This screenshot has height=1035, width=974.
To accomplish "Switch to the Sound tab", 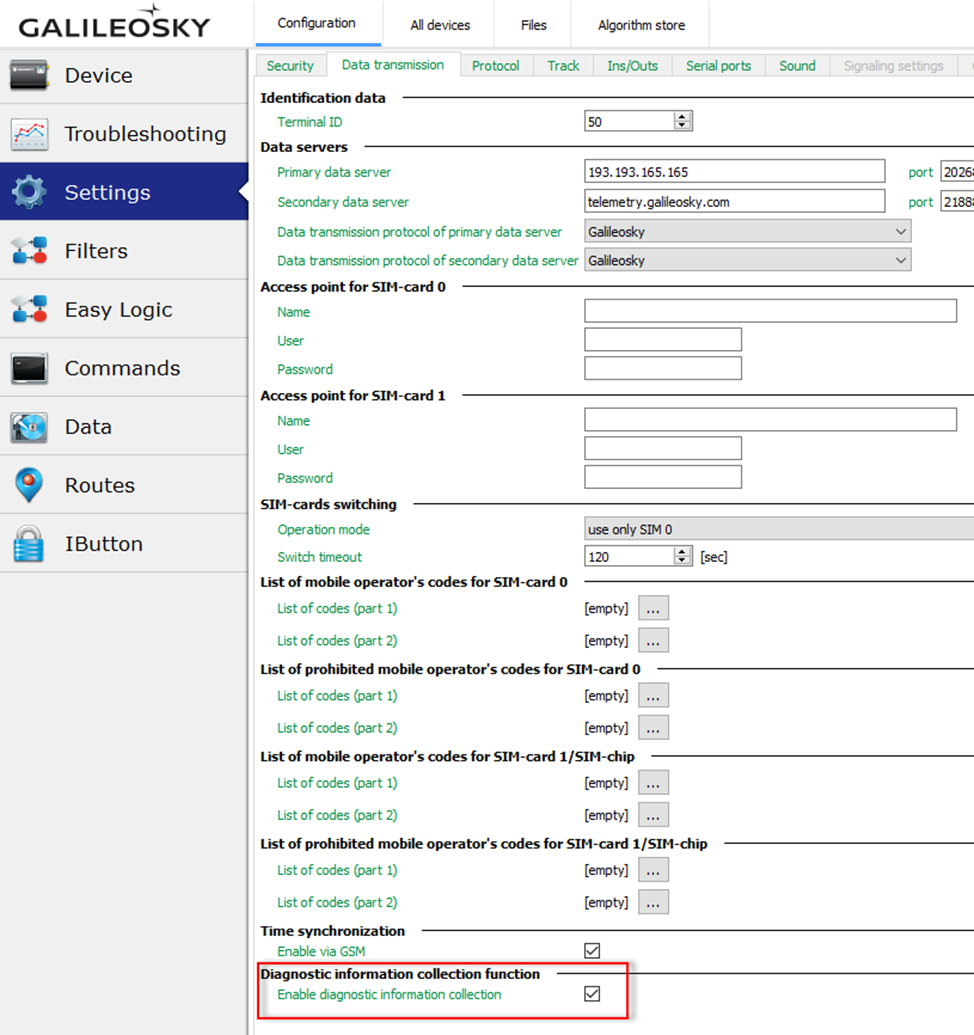I will pyautogui.click(x=797, y=65).
